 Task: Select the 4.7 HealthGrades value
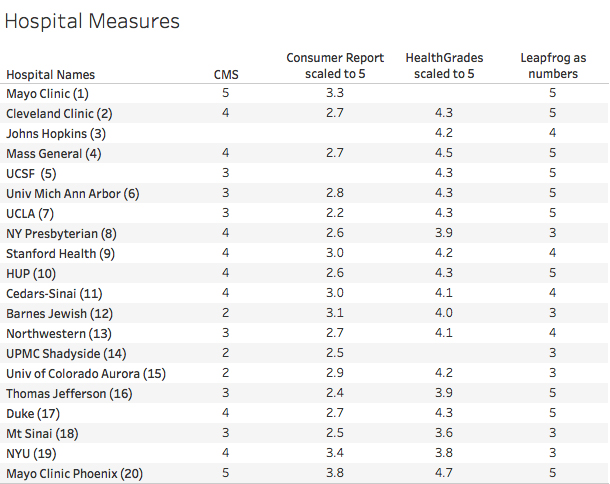click(x=445, y=473)
